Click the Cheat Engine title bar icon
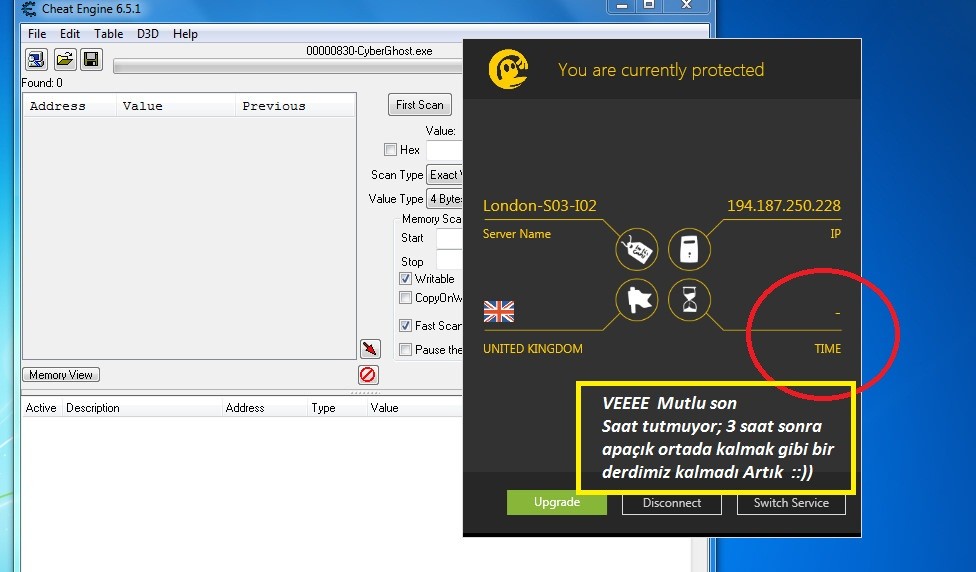 pos(29,9)
